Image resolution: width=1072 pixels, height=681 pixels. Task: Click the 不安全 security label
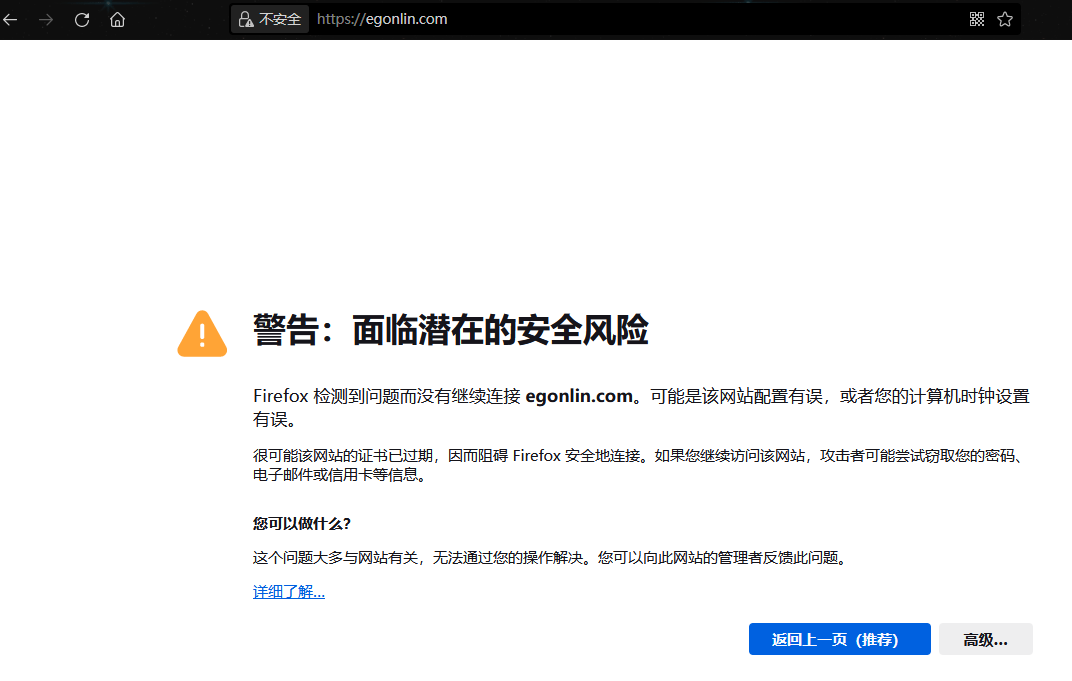[280, 19]
